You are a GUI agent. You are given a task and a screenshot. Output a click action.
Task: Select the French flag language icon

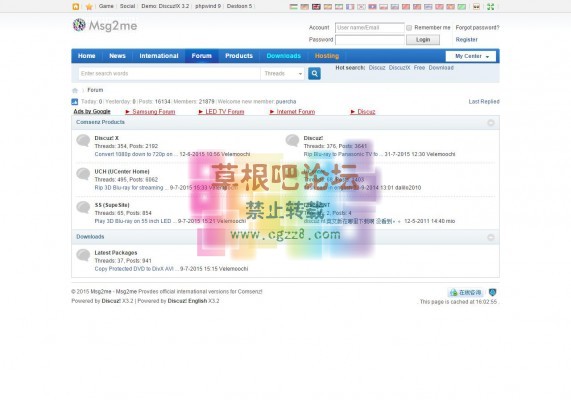(350, 7)
